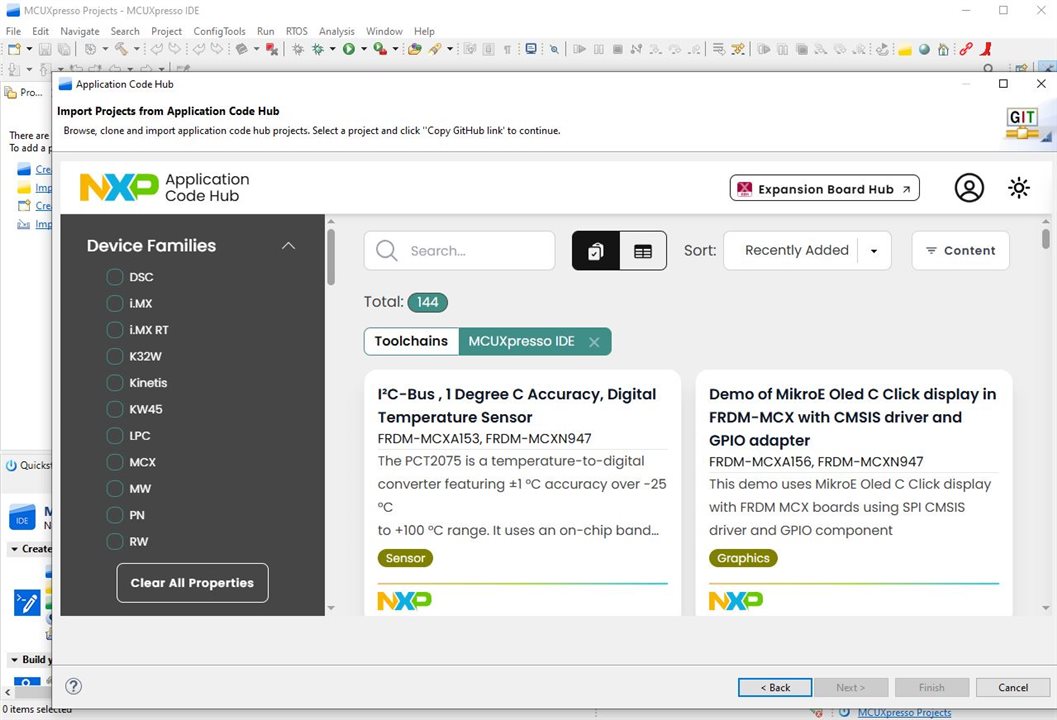Viewport: 1057px width, 720px height.
Task: Click the run-with-coverage toolbar icon
Action: coord(380,49)
